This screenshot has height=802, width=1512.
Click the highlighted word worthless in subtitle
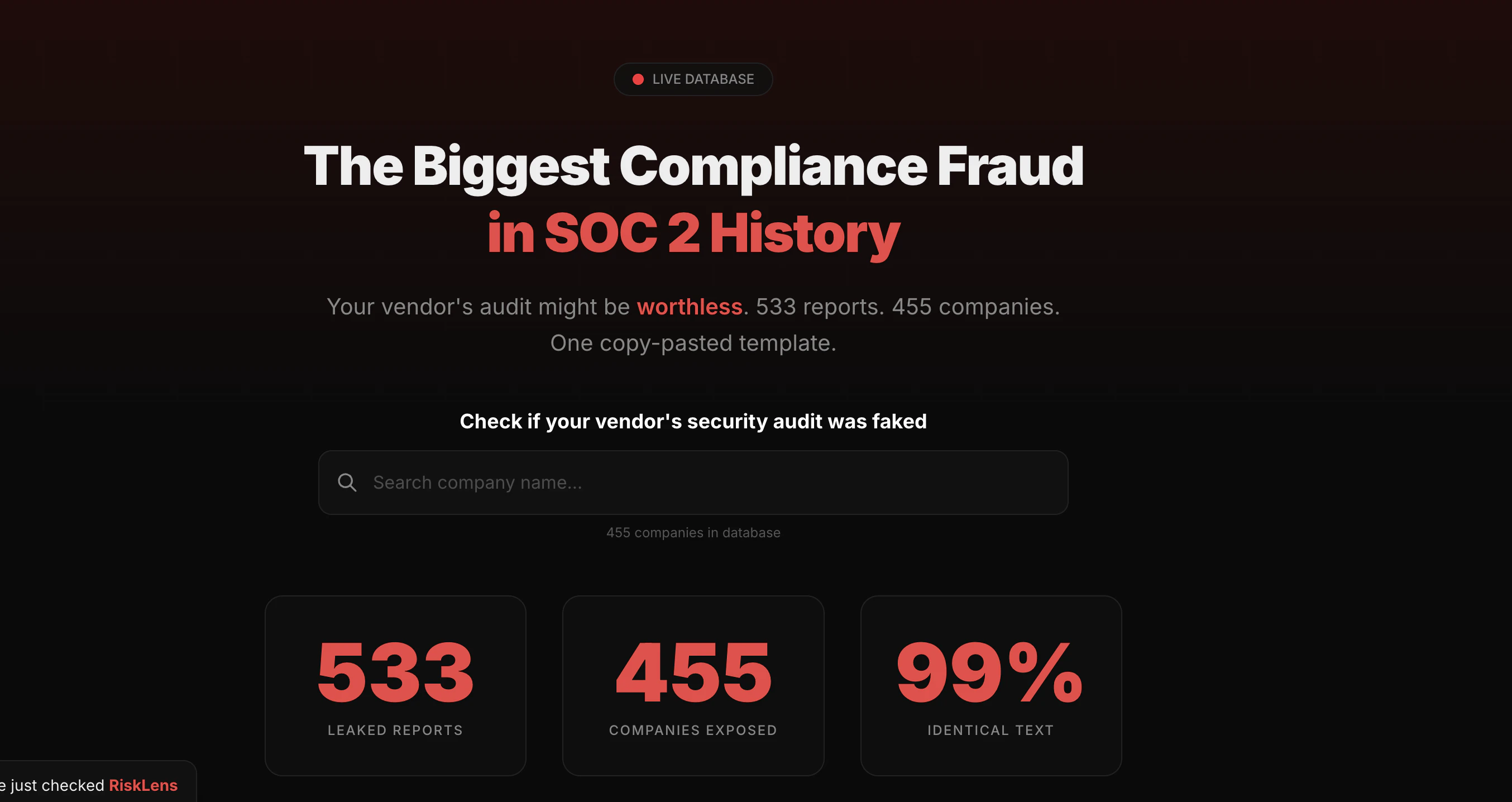click(x=690, y=307)
